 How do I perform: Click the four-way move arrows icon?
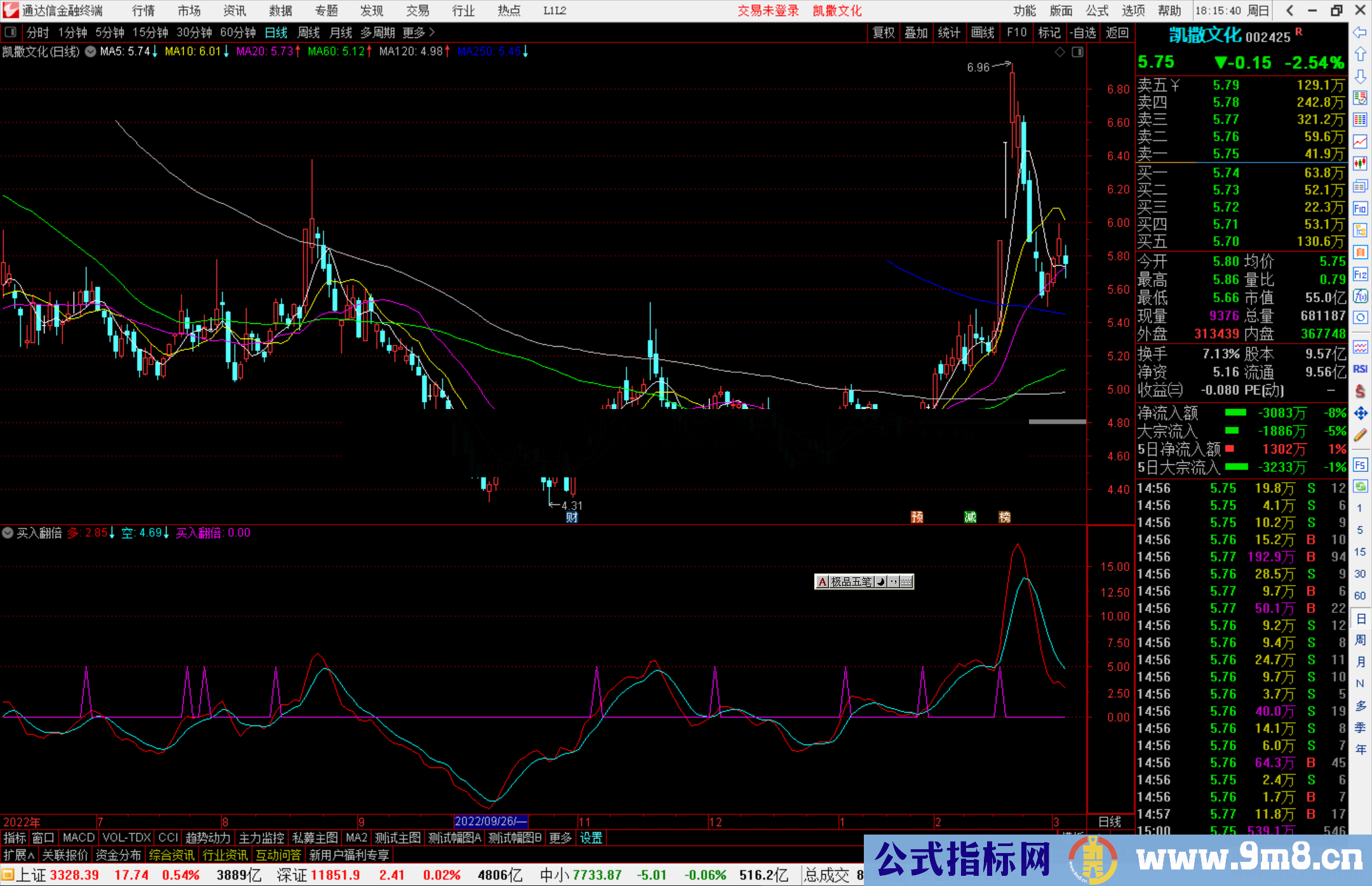pos(1360,413)
